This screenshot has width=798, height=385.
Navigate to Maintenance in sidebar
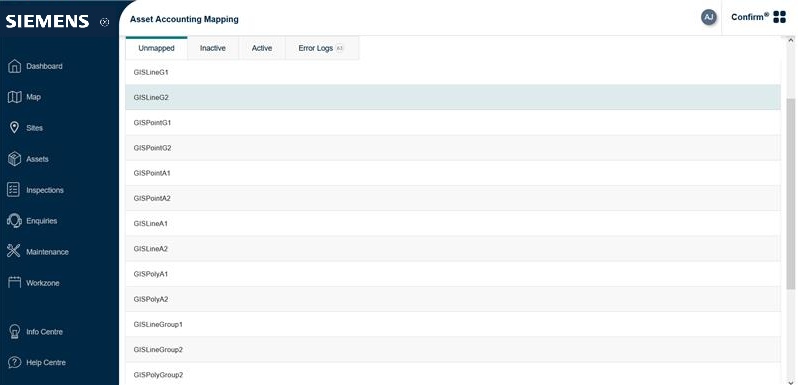[x=47, y=252]
